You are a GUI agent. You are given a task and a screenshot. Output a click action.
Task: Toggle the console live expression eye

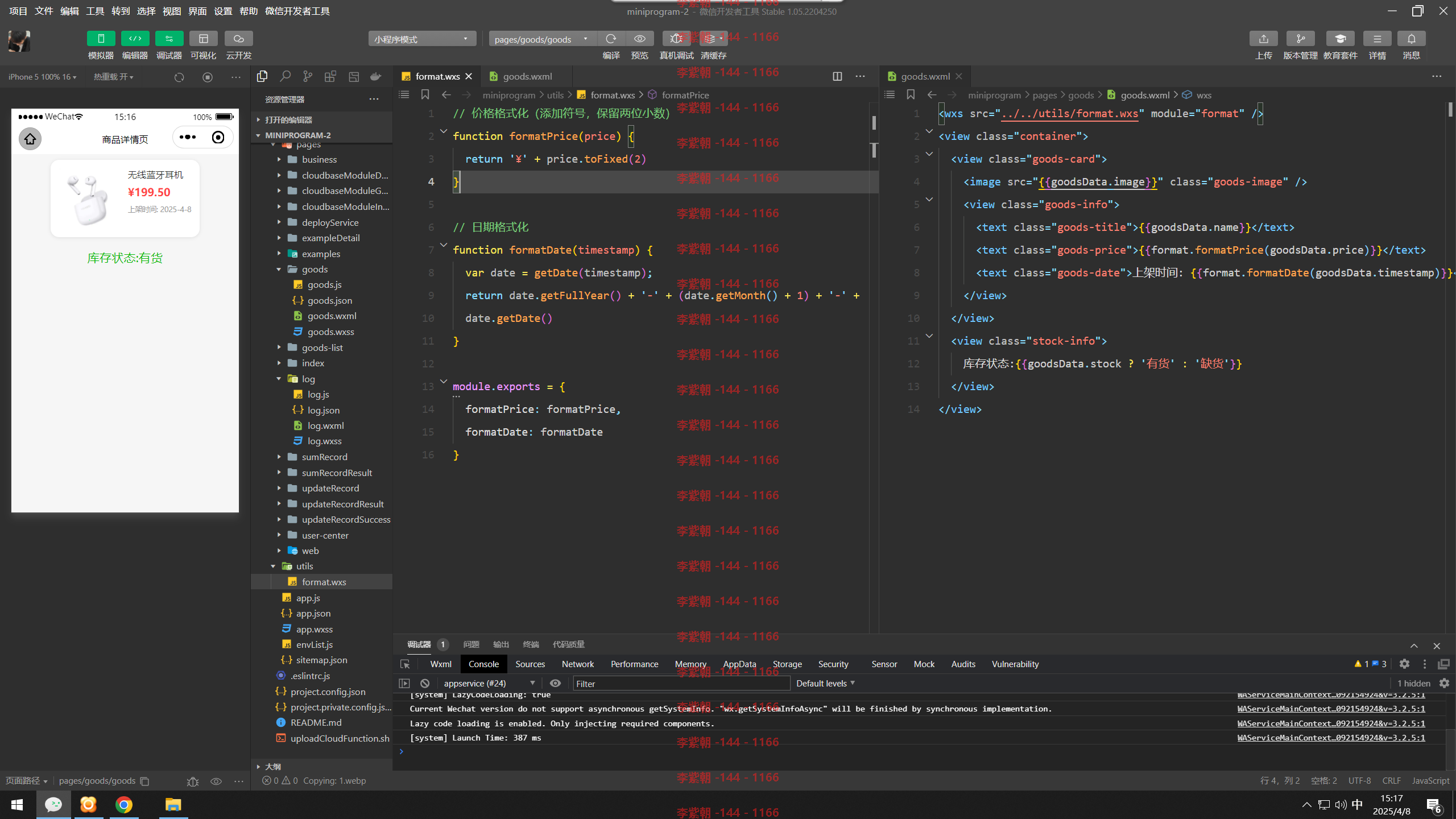[x=556, y=683]
